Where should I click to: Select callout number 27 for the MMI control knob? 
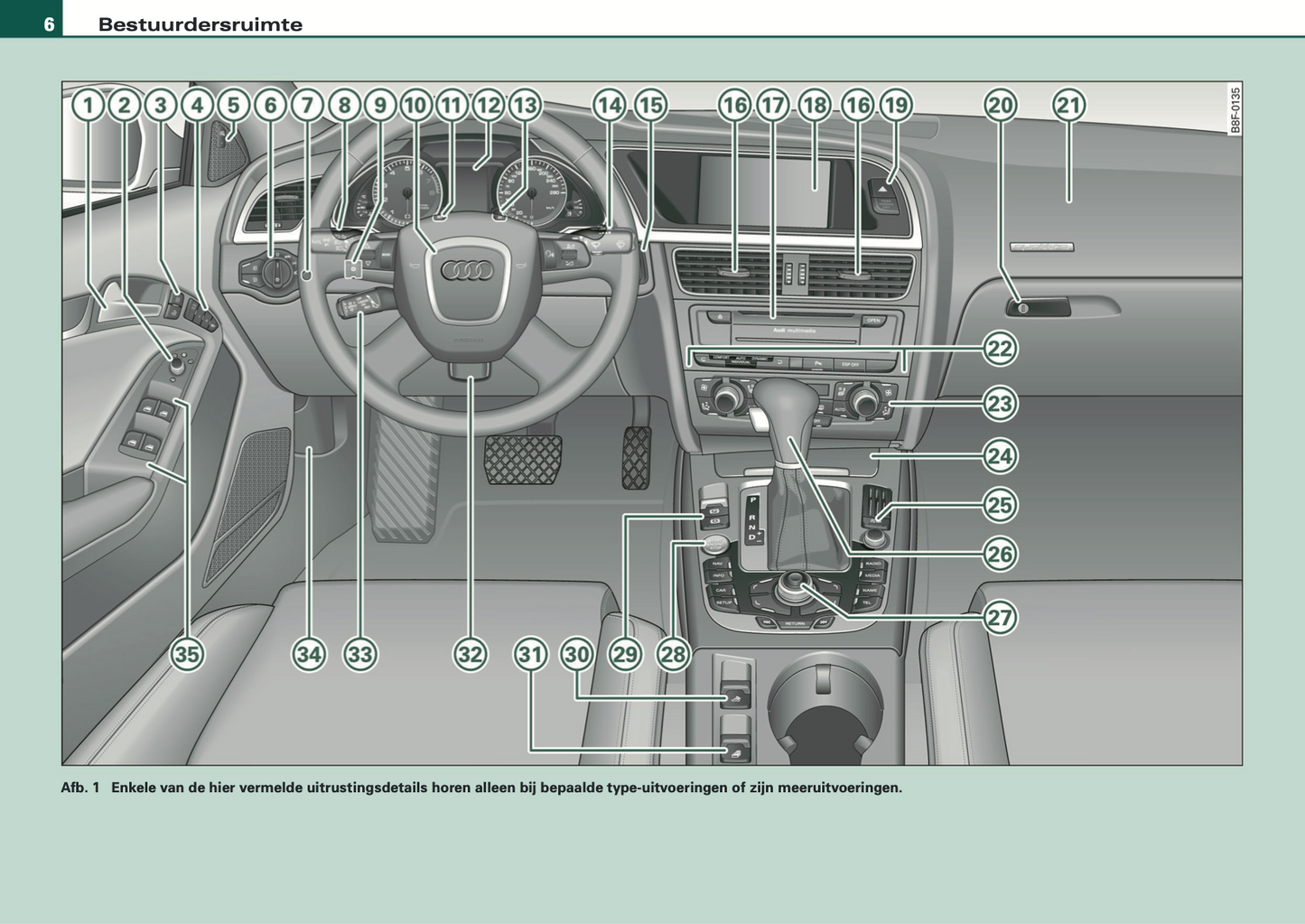pos(1000,618)
